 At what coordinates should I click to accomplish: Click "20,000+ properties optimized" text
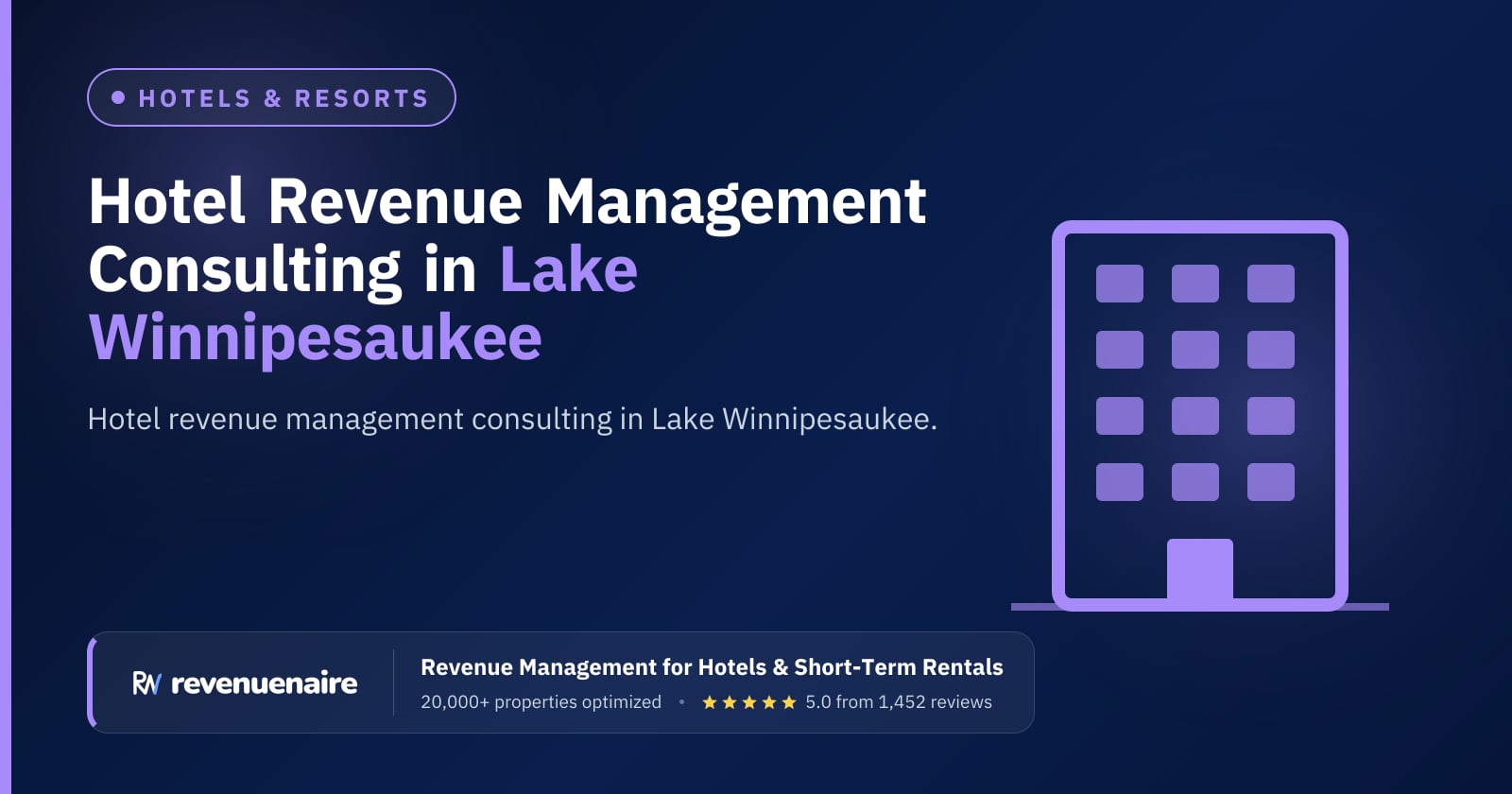(x=541, y=702)
